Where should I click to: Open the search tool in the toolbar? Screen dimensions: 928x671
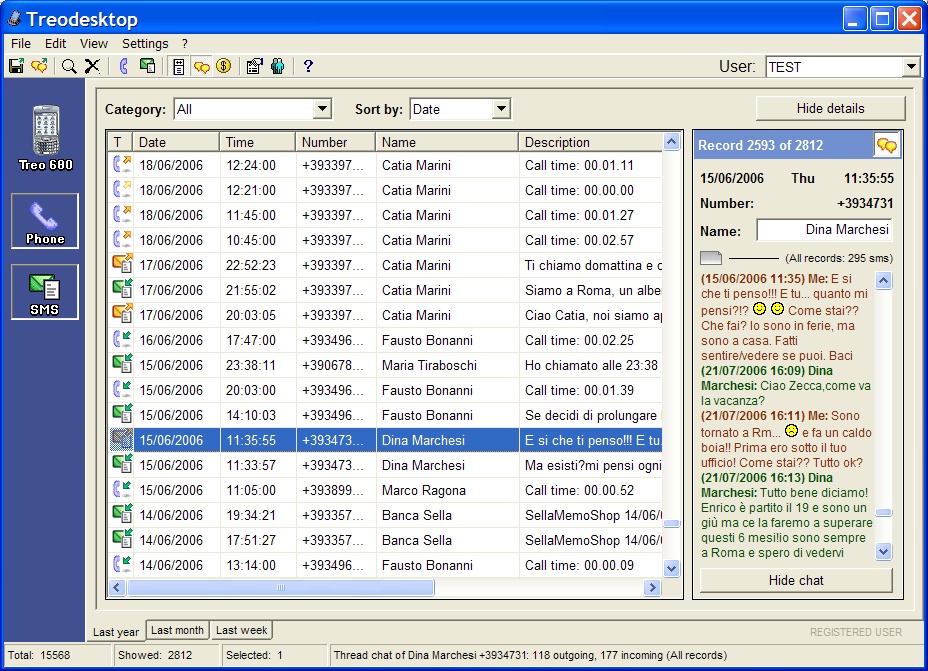click(68, 66)
